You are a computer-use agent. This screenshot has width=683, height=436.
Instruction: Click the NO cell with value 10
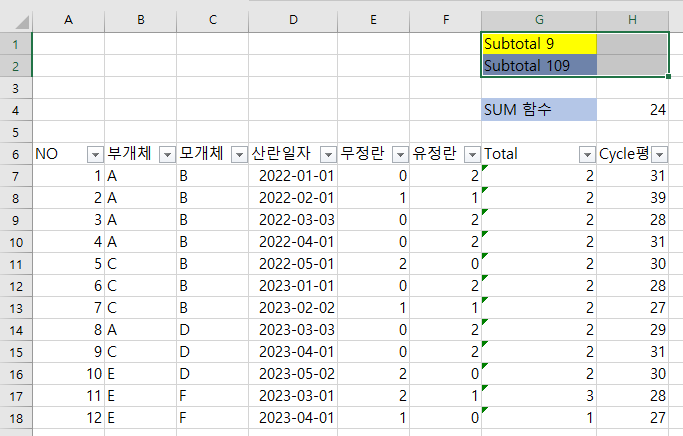coord(68,374)
